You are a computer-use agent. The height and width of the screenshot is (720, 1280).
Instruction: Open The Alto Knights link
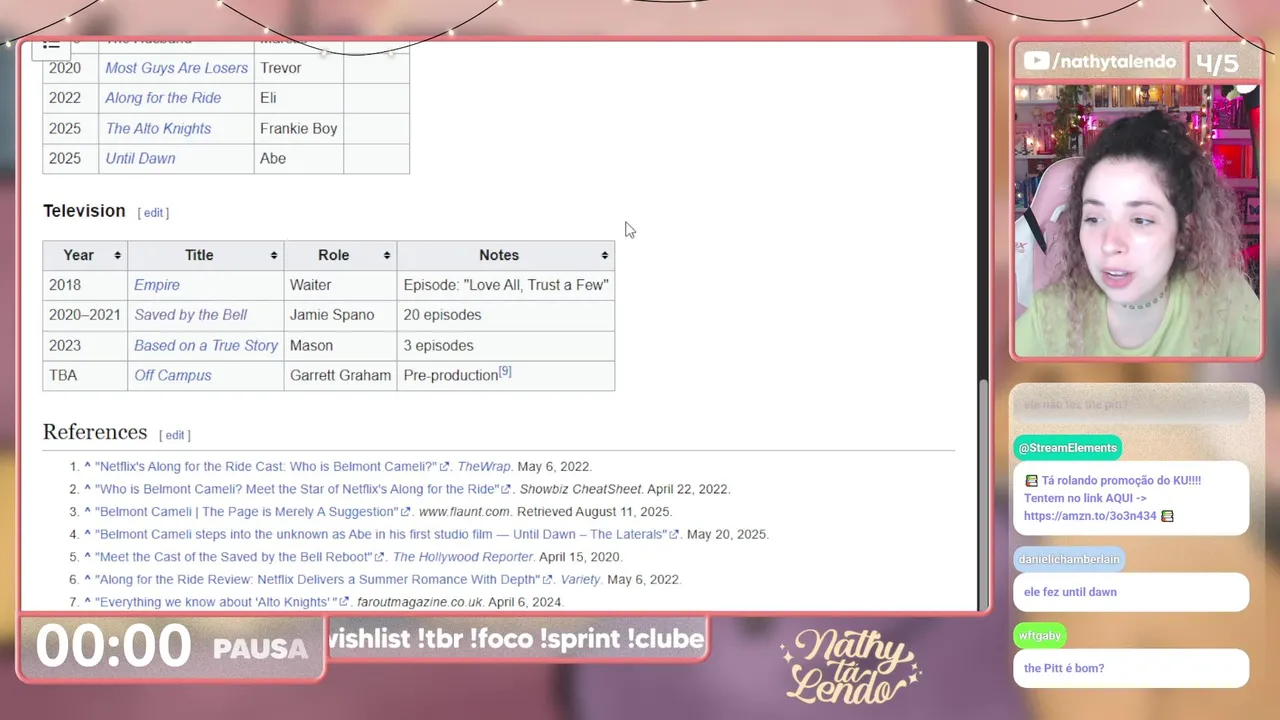158,128
